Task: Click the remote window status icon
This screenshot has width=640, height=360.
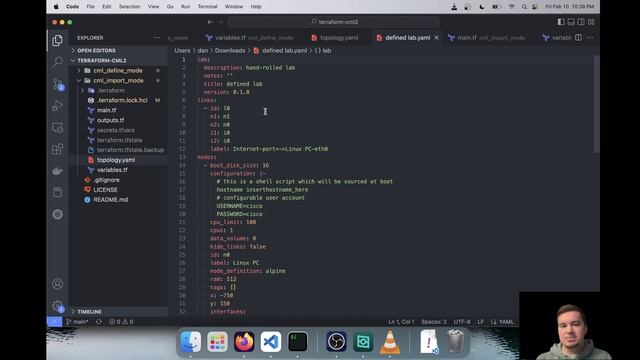Action: [x=55, y=322]
